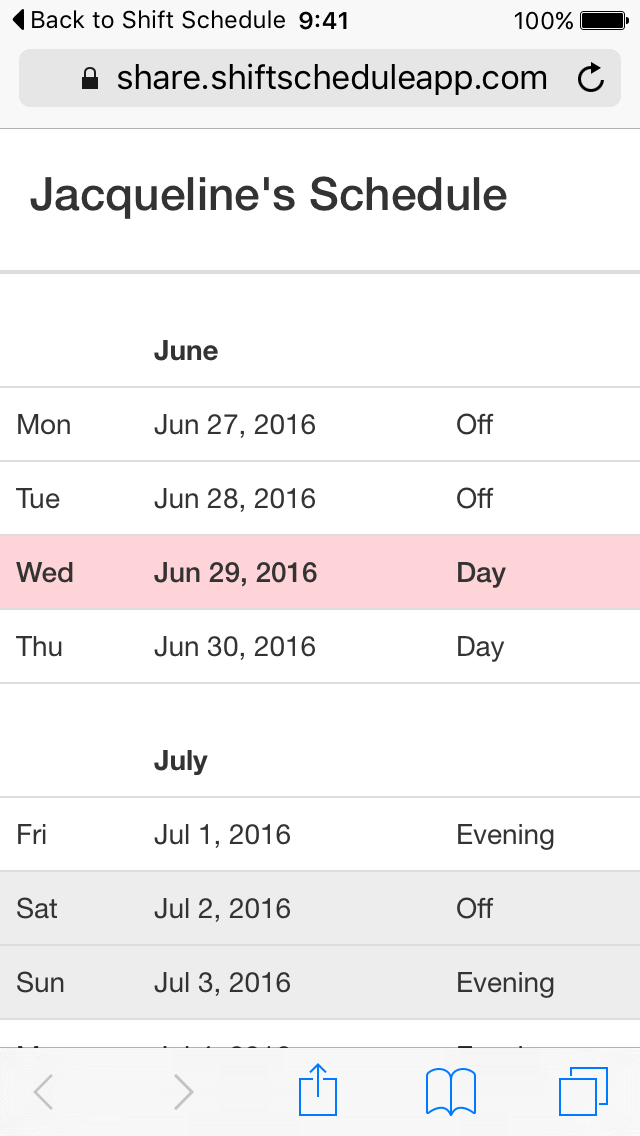Select the Sun Jul 3 Evening row
The height and width of the screenshot is (1136, 640).
click(320, 982)
